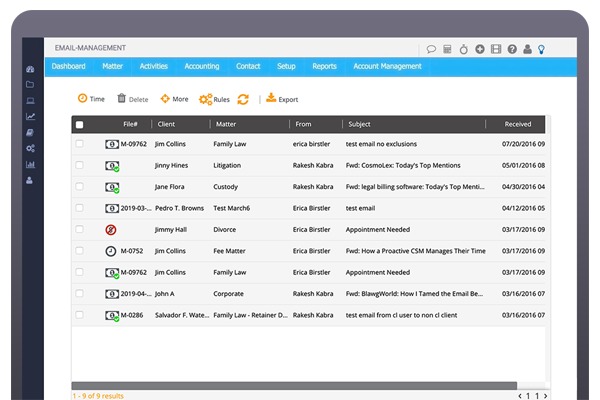This screenshot has height=400, width=600.
Task: Open the calculator icon in header
Action: pos(447,49)
